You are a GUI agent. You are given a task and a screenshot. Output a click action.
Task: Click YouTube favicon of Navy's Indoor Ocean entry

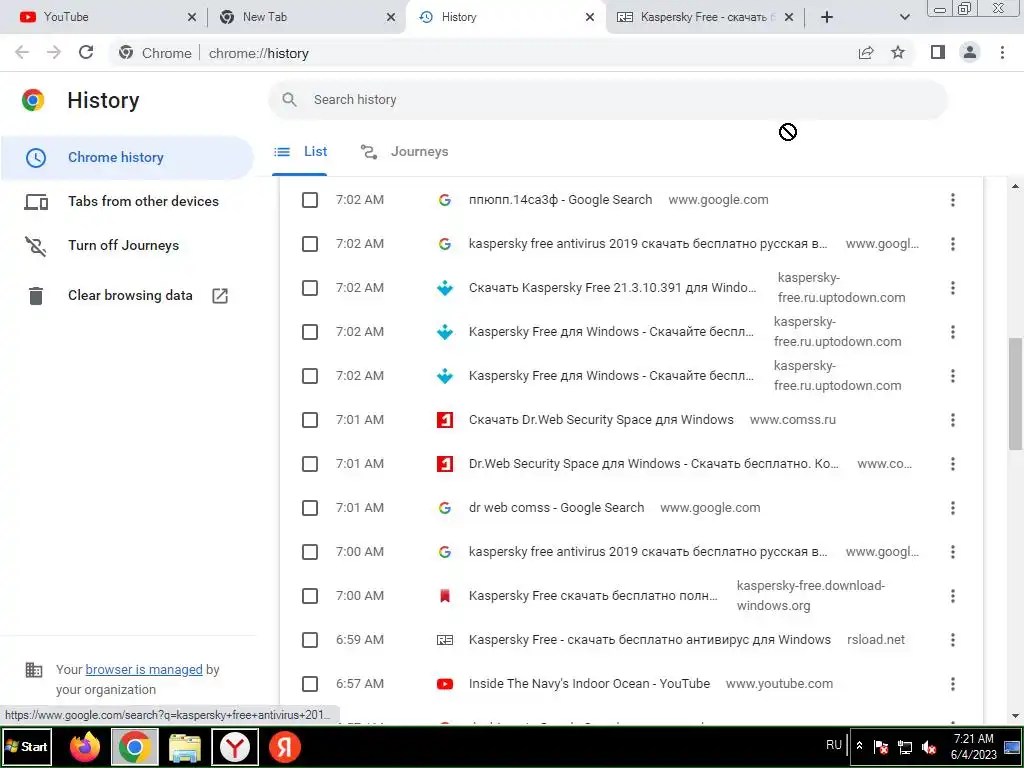445,684
